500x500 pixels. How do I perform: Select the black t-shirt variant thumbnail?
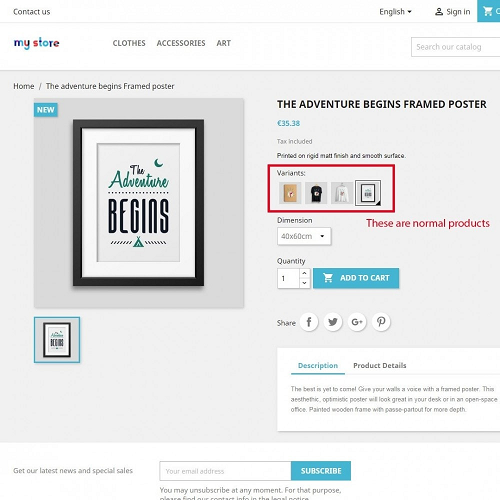tap(316, 193)
